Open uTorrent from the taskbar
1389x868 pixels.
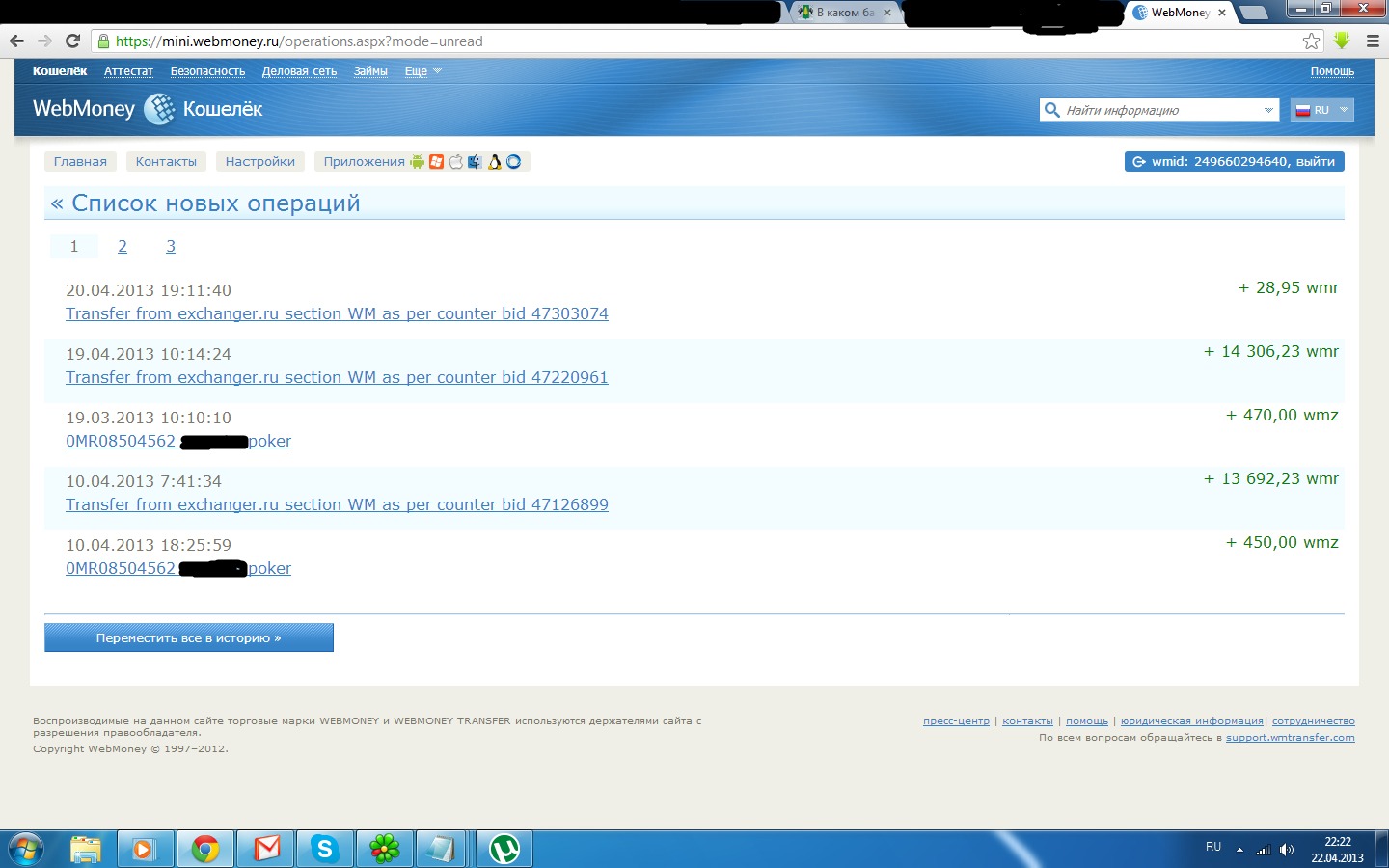coord(504,849)
